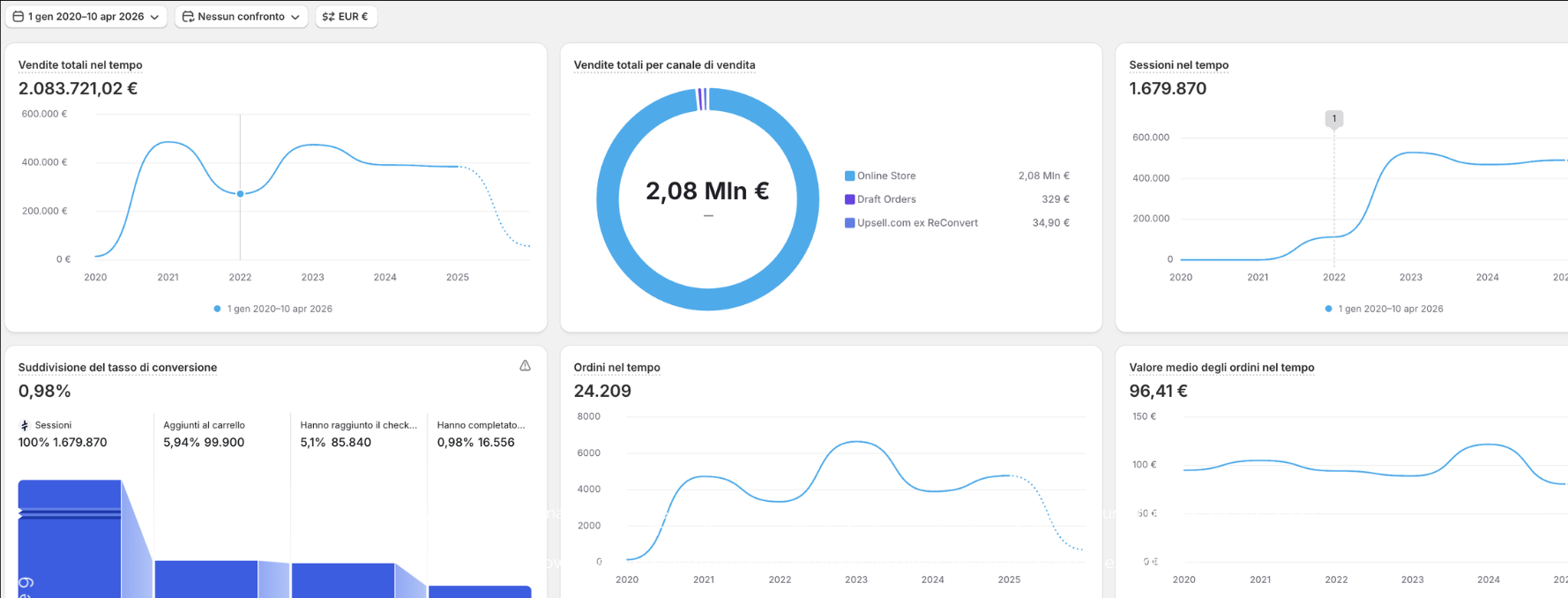Click the Draft Orders legend color swatch
Image resolution: width=1568 pixels, height=598 pixels.
click(x=849, y=199)
